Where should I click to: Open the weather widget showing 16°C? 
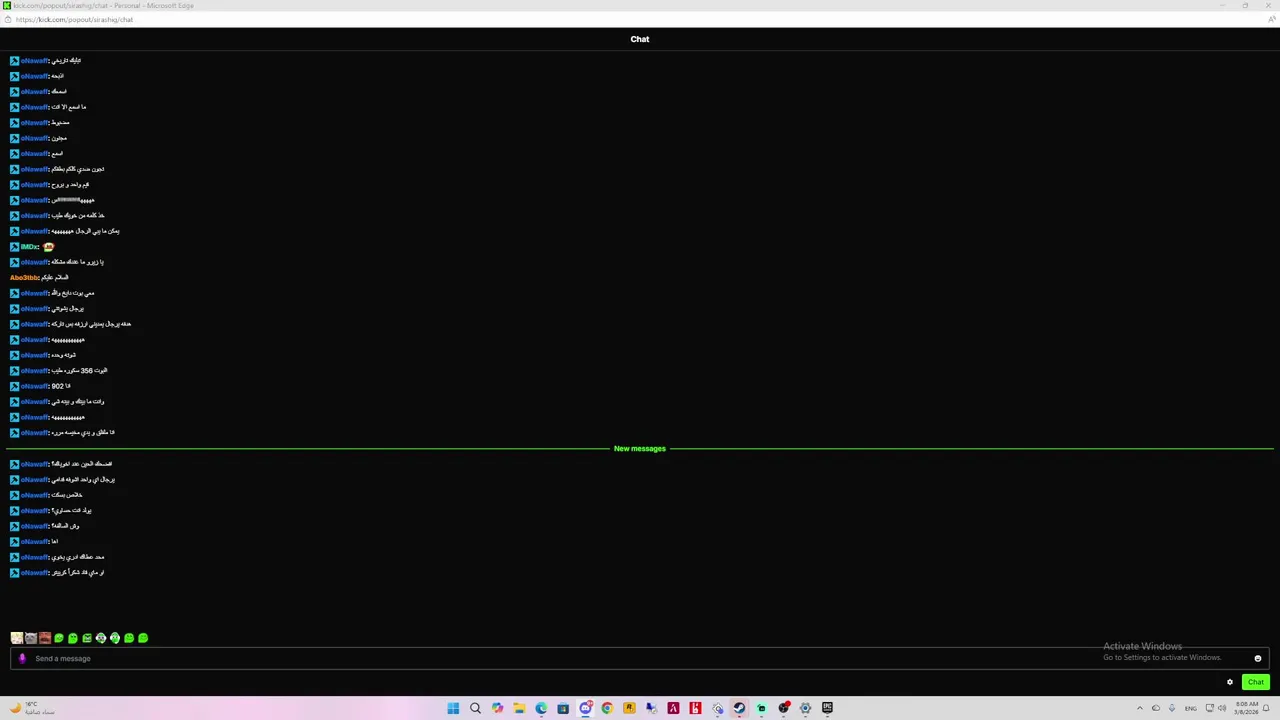click(x=32, y=708)
